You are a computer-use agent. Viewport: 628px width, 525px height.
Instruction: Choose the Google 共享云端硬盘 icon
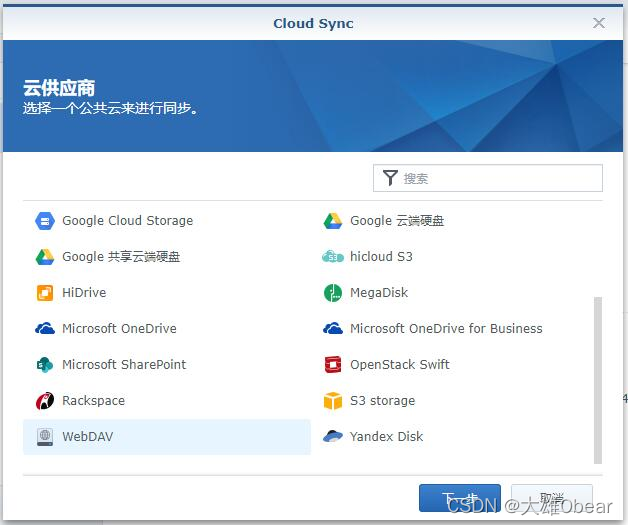pyautogui.click(x=45, y=257)
